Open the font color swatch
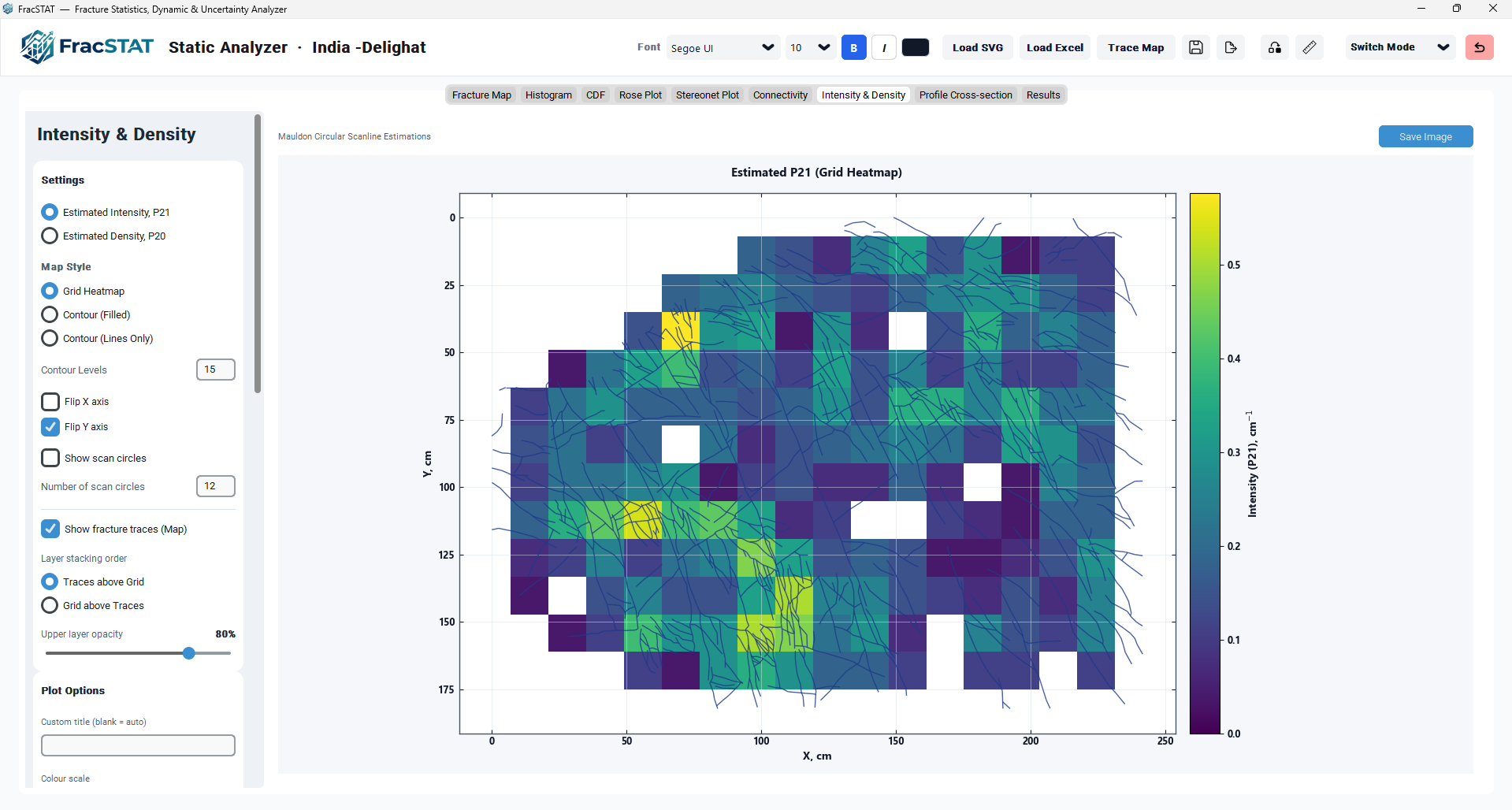The image size is (1512, 810). pos(916,47)
